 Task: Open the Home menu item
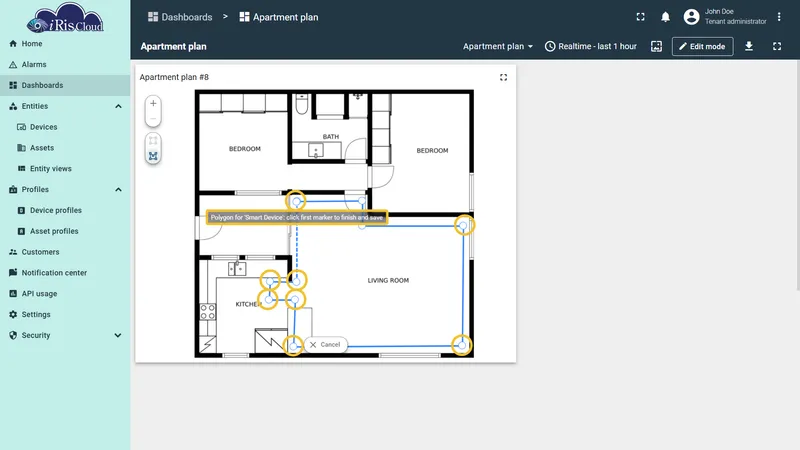click(x=65, y=44)
